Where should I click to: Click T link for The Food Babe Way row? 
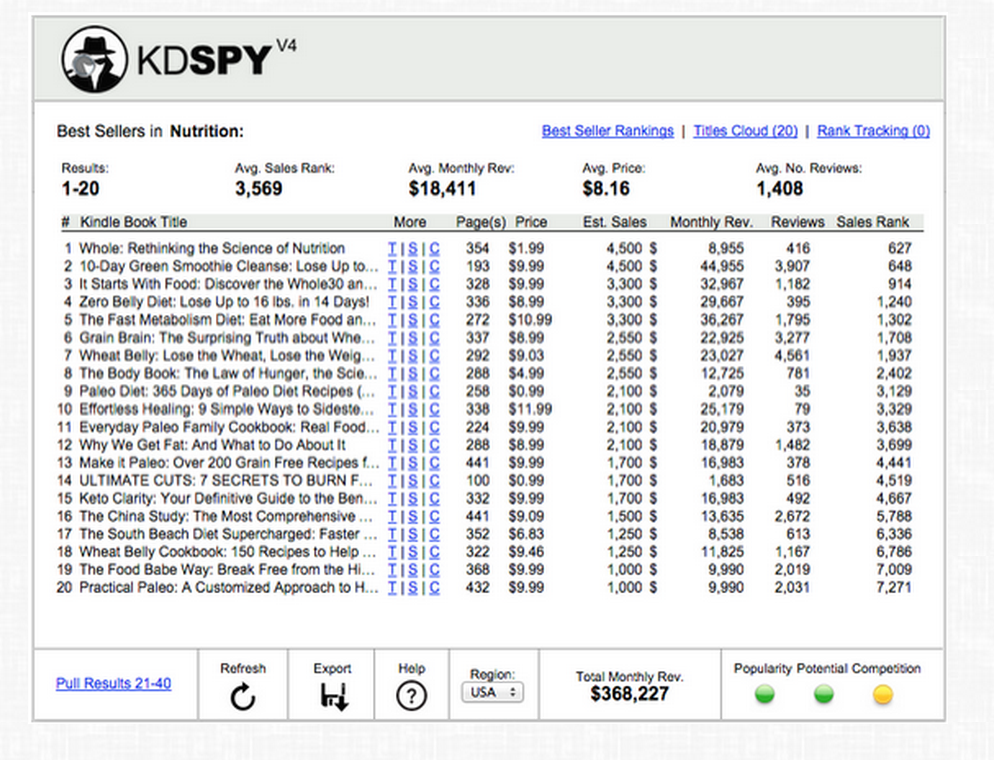click(x=392, y=569)
